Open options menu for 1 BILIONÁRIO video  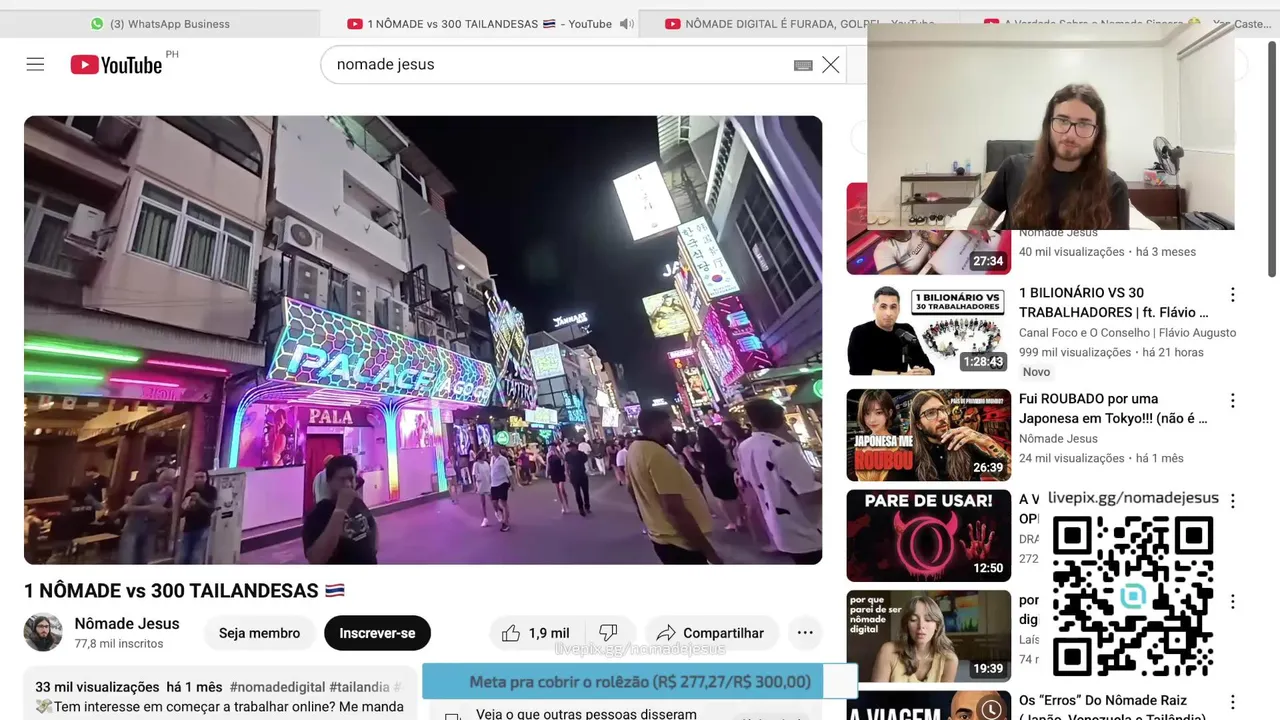(1232, 295)
